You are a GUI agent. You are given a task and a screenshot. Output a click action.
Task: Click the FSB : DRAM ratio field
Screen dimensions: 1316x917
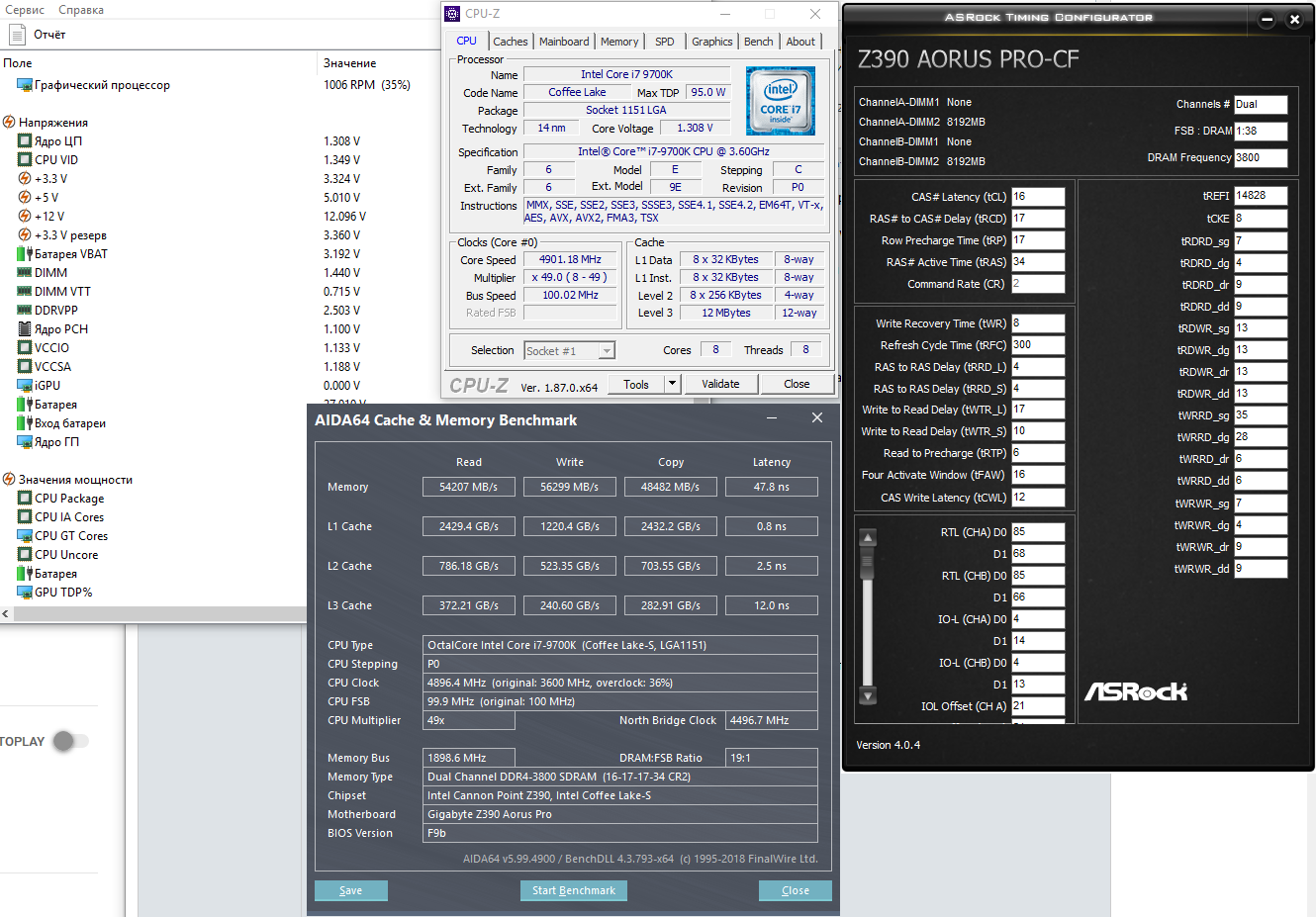(1261, 131)
